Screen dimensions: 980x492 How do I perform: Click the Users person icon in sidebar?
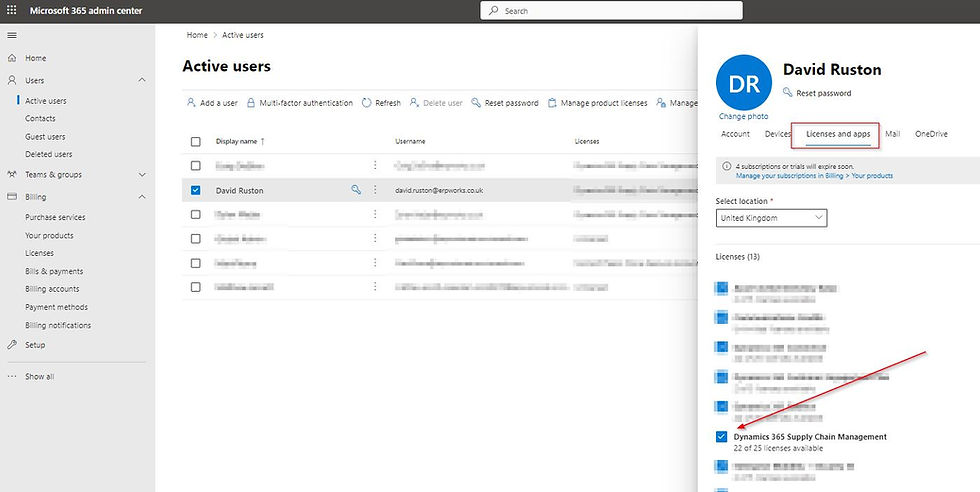point(12,80)
